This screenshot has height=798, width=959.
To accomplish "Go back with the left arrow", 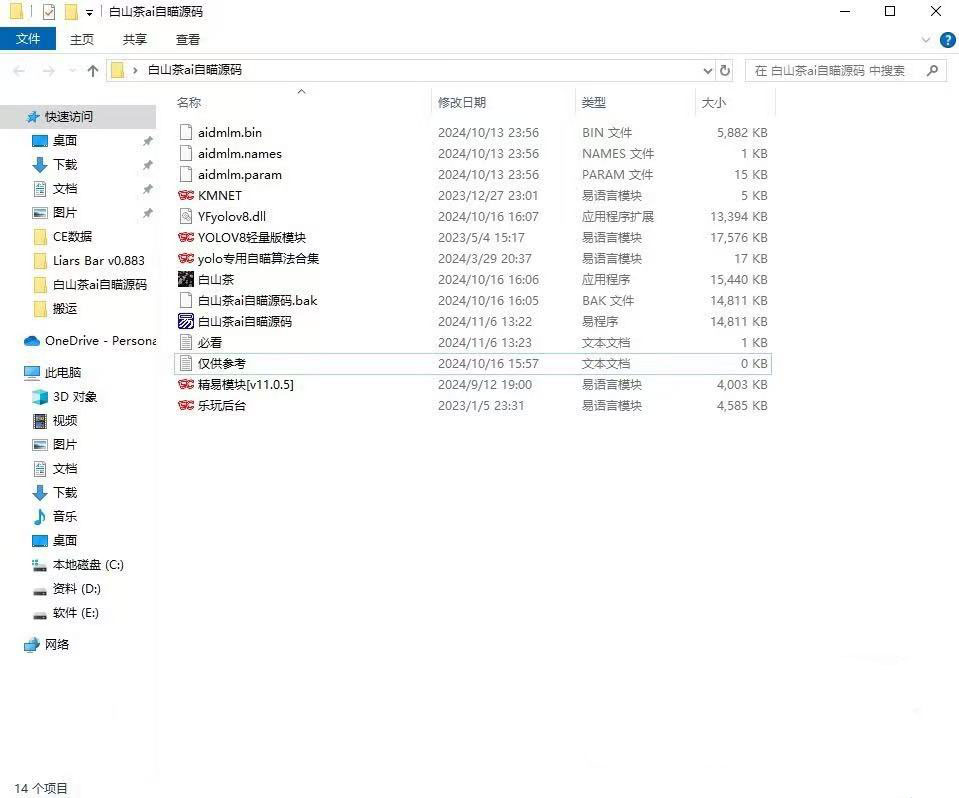I will tap(19, 71).
